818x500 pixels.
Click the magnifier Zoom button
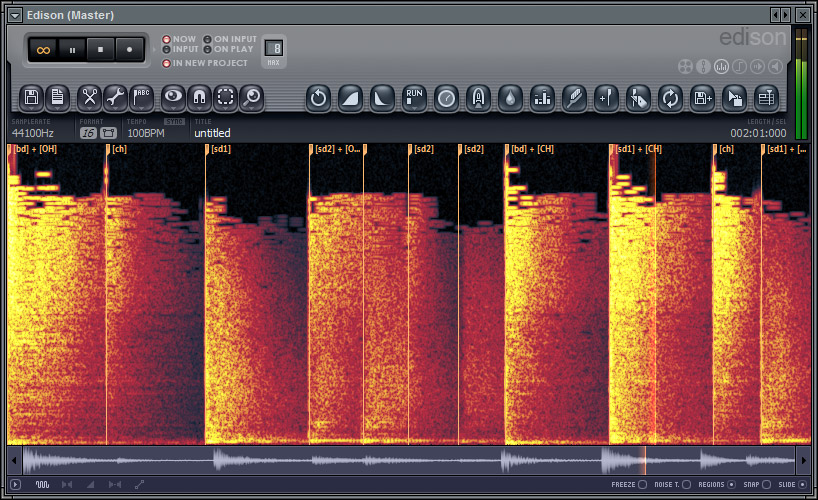pyautogui.click(x=252, y=97)
